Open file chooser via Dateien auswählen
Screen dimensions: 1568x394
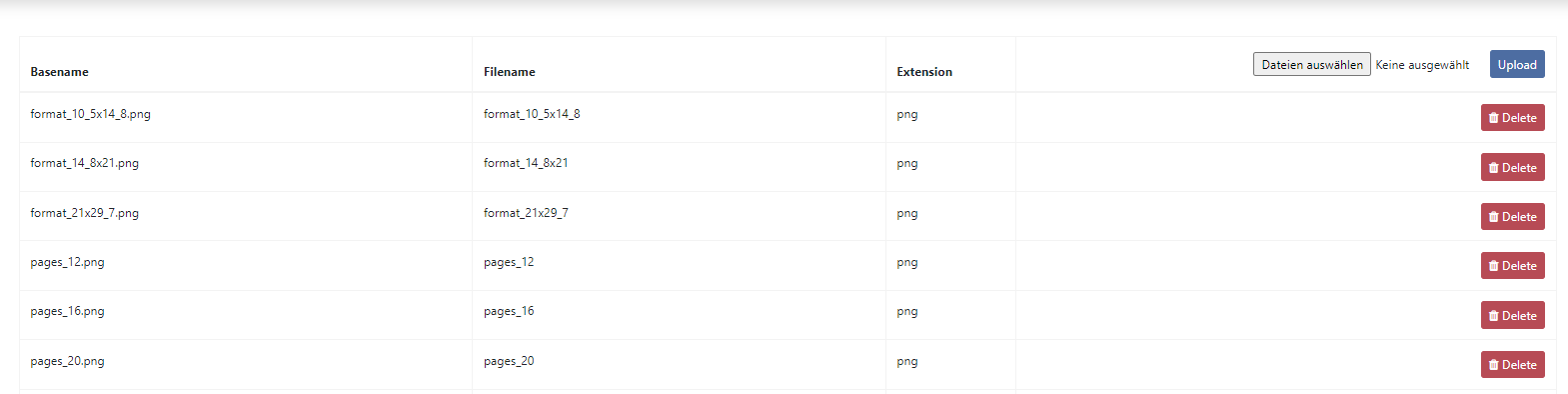1311,64
